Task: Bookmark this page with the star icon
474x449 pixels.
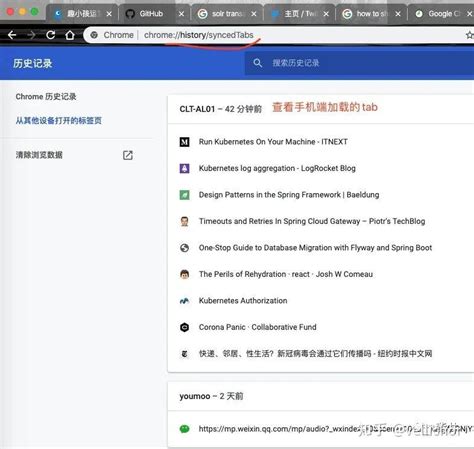Action: click(469, 35)
